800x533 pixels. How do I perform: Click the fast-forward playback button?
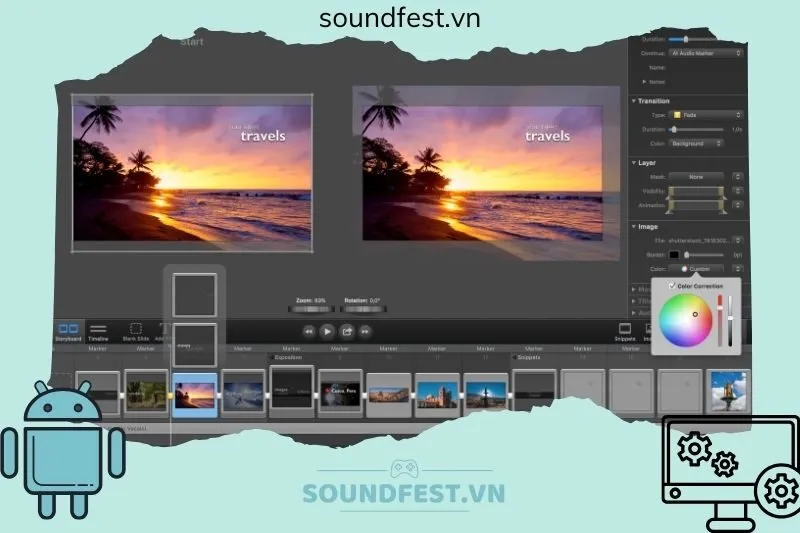(x=366, y=331)
